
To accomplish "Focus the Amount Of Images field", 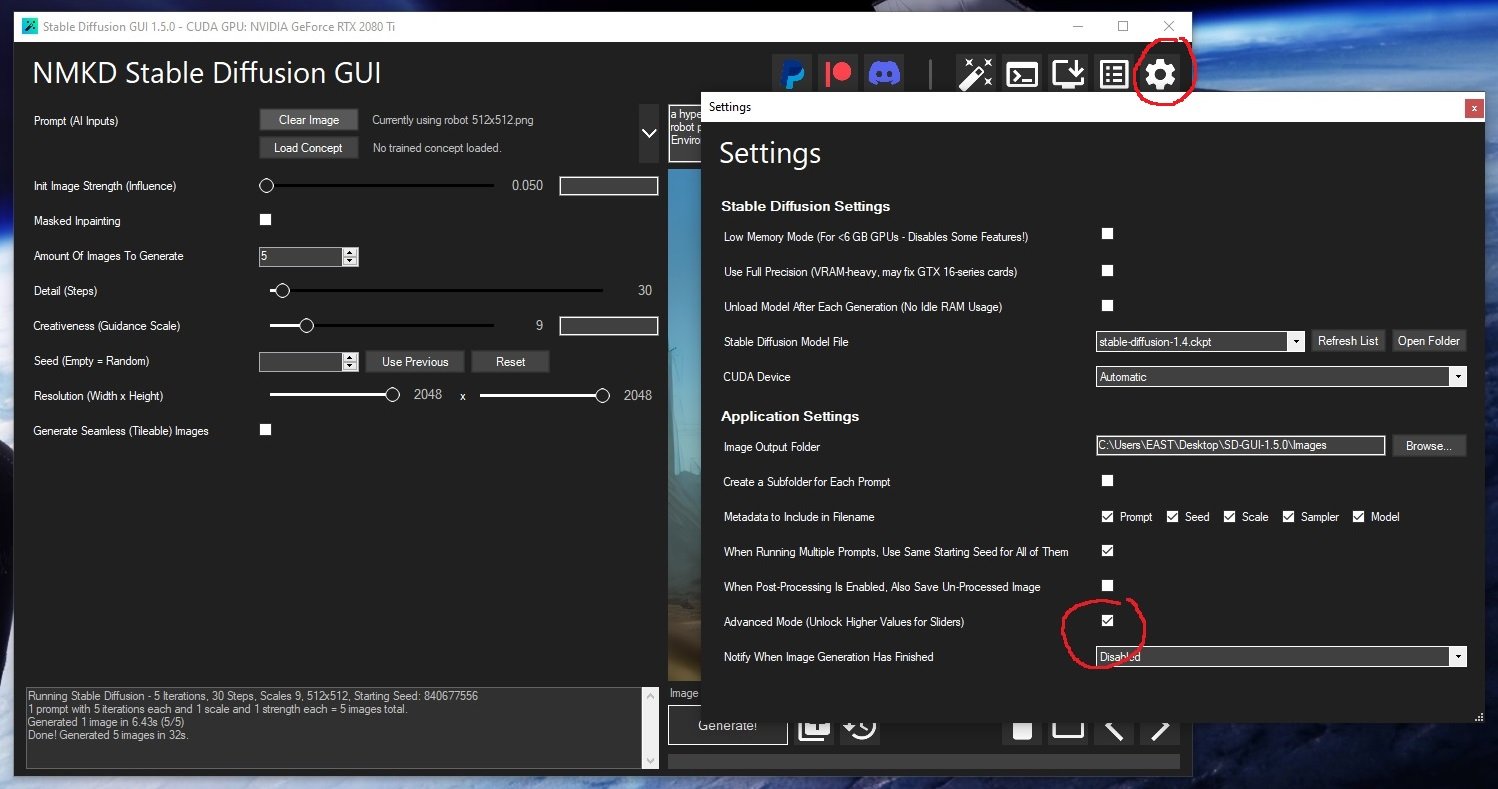I will point(301,257).
